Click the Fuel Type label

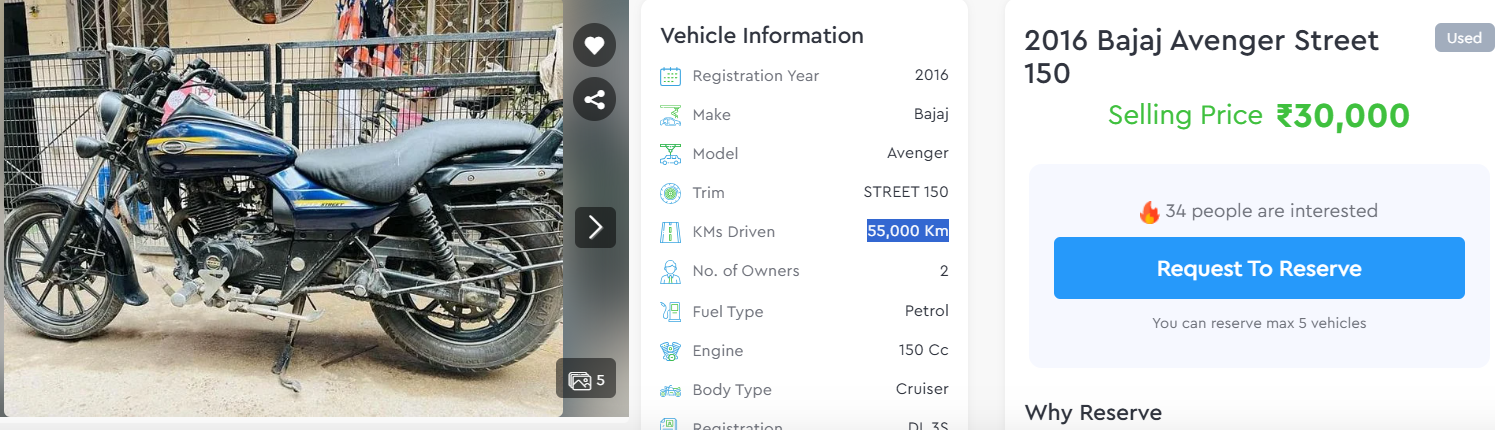[728, 312]
